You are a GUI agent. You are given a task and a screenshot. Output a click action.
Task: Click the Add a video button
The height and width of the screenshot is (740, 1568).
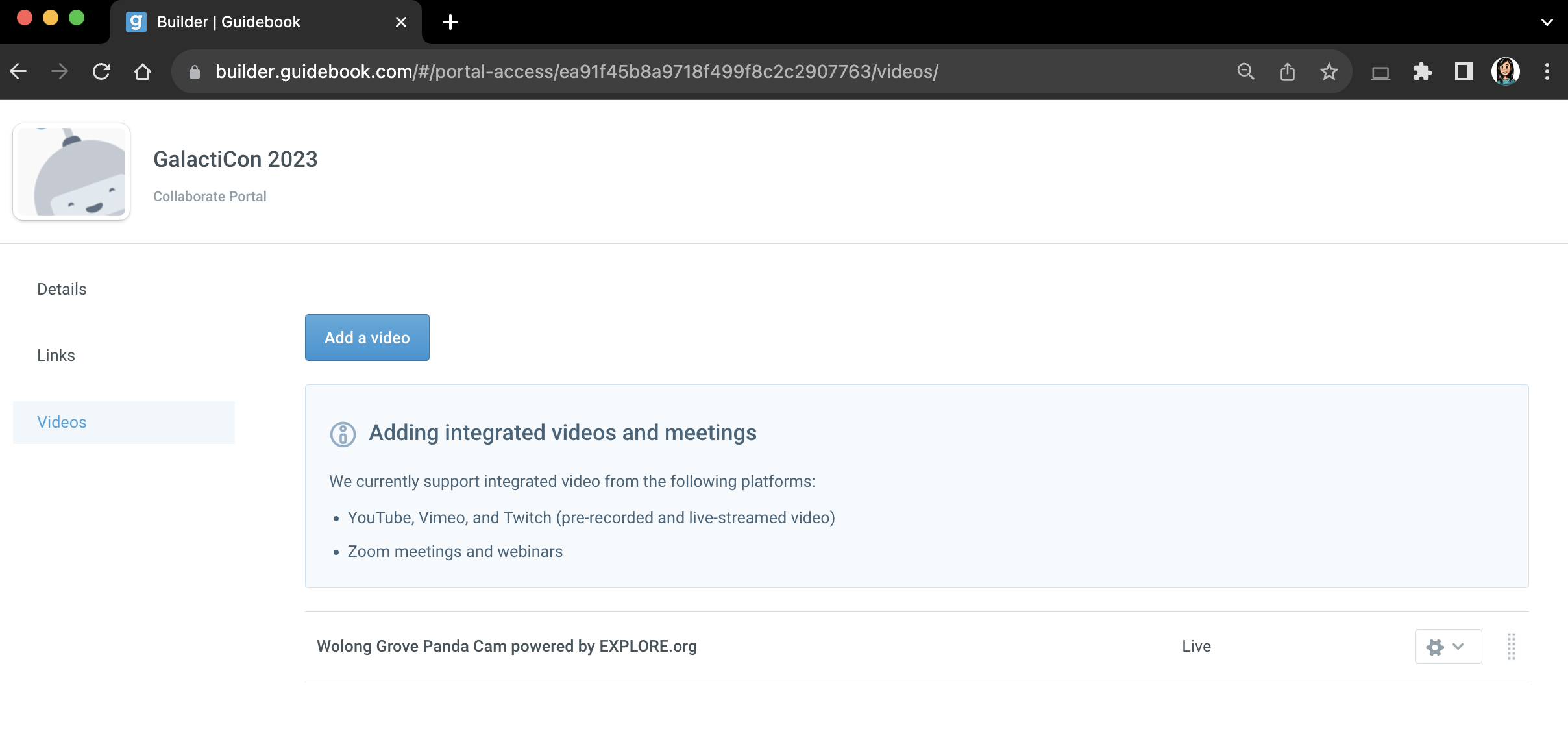coord(367,338)
